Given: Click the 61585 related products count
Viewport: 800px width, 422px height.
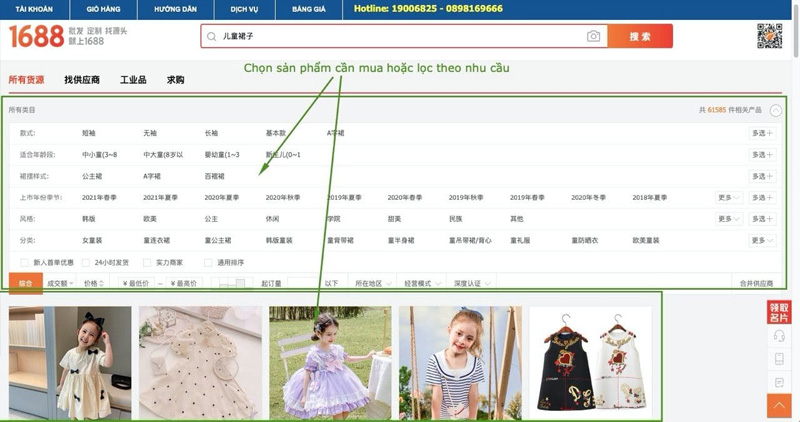Looking at the screenshot, I should pos(716,110).
